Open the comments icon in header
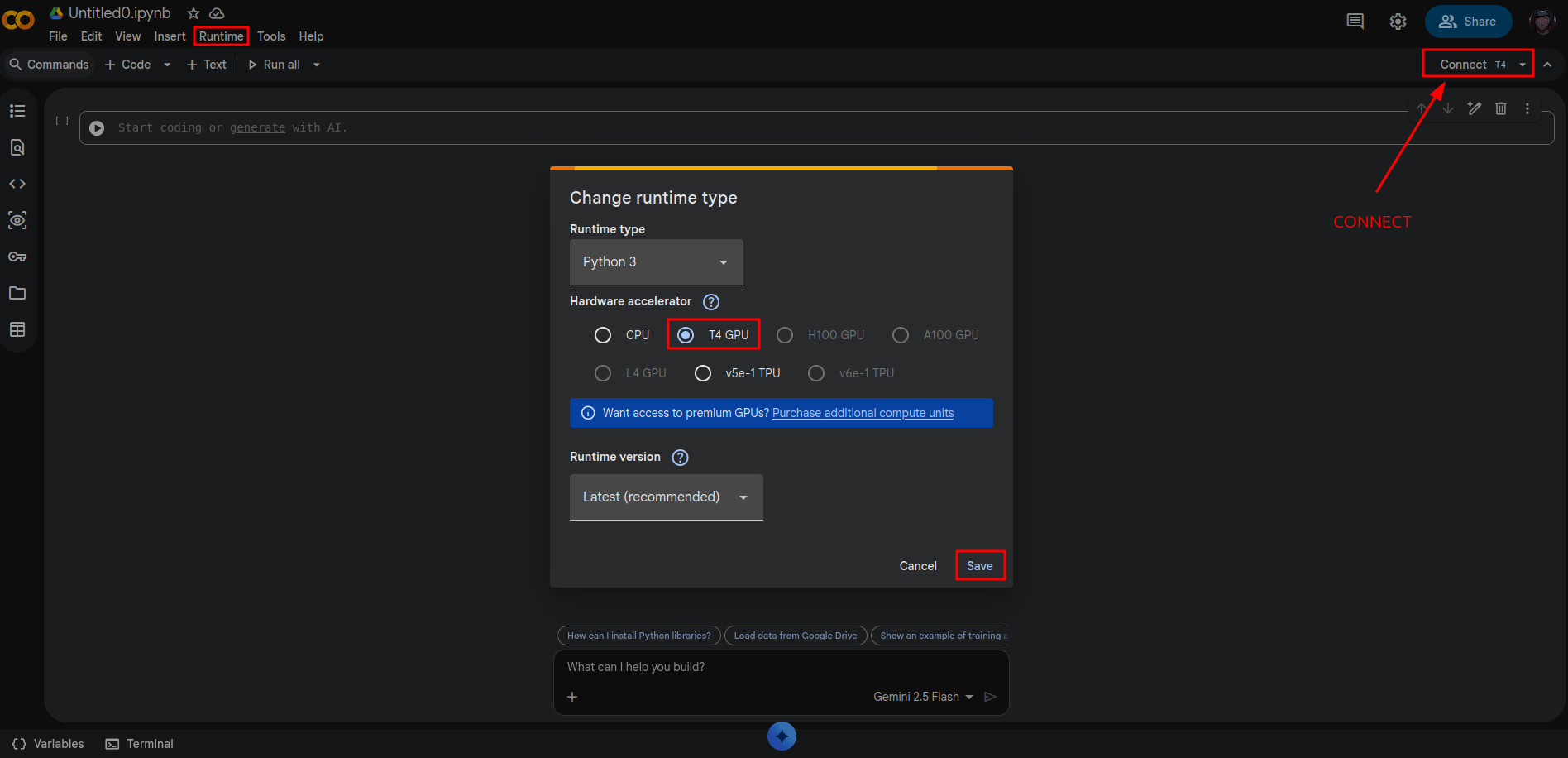1568x758 pixels. [1355, 22]
